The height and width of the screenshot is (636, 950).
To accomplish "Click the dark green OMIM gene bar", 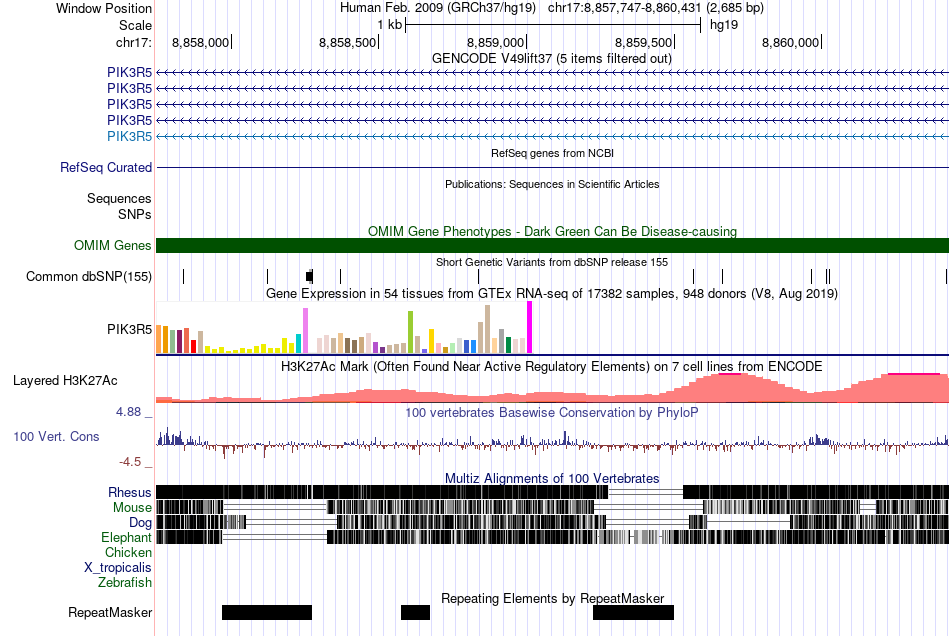I will [553, 245].
